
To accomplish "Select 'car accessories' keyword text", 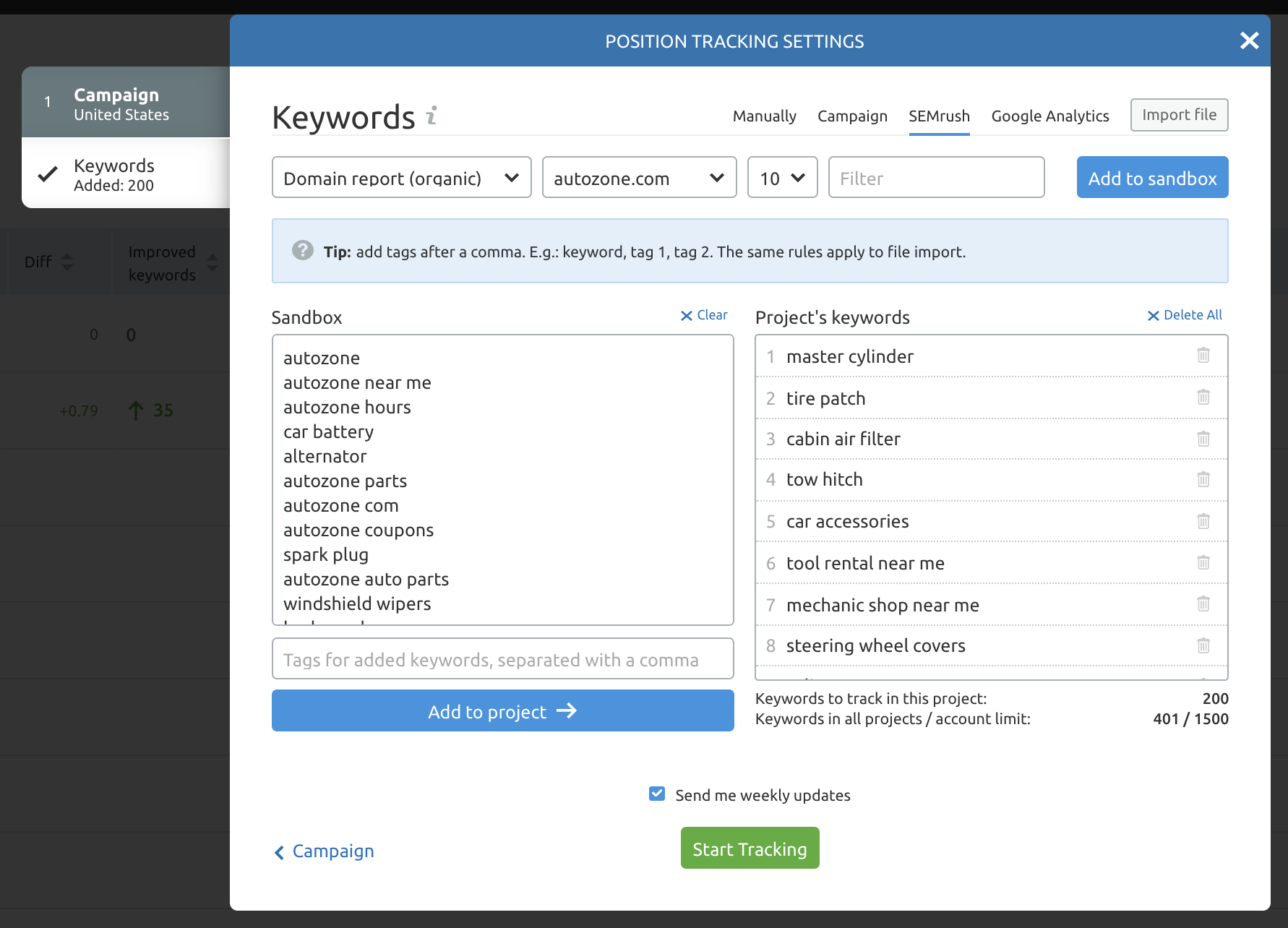I will pos(847,521).
